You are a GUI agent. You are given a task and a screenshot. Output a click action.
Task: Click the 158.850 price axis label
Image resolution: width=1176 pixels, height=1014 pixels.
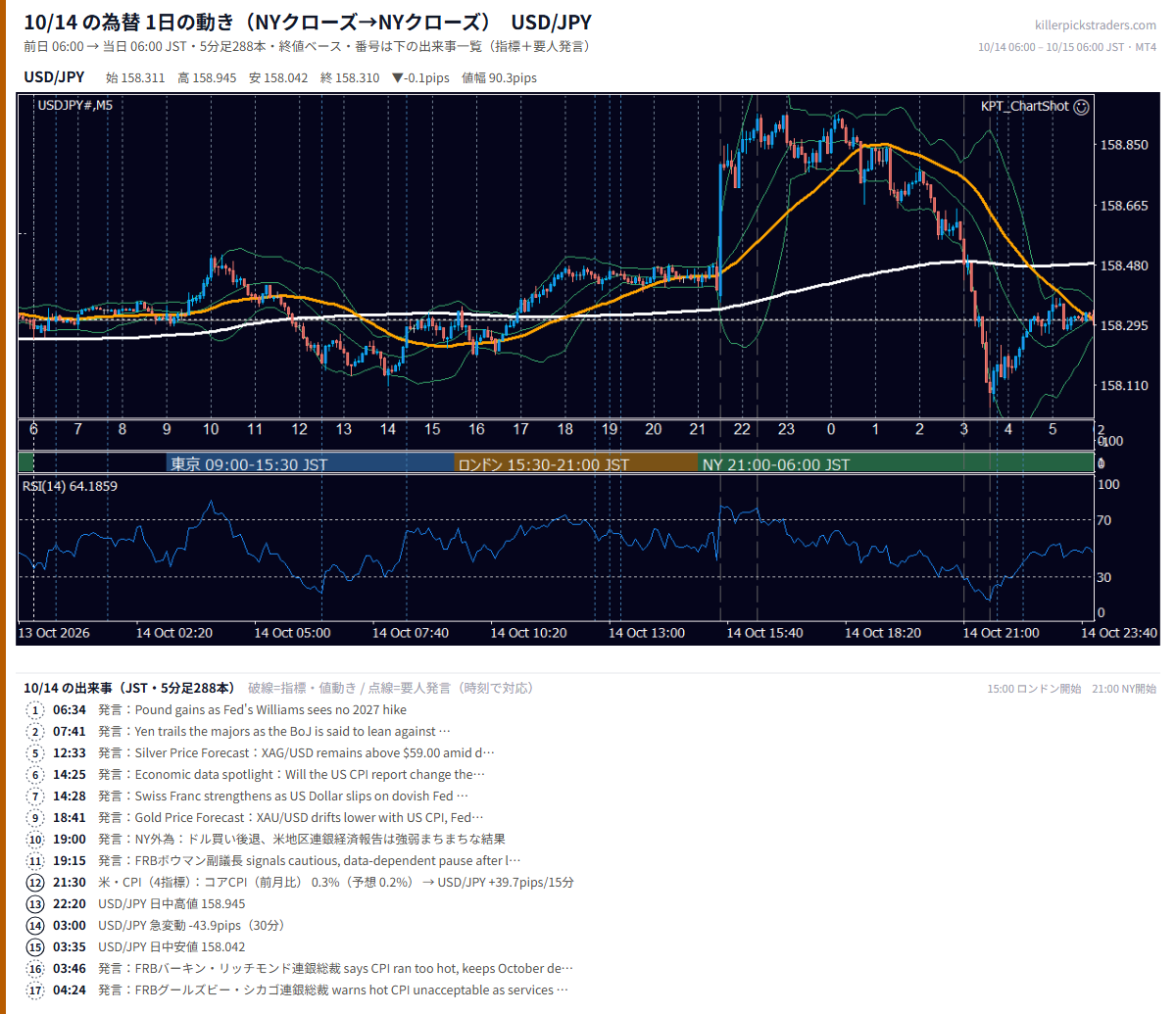[x=1124, y=145]
